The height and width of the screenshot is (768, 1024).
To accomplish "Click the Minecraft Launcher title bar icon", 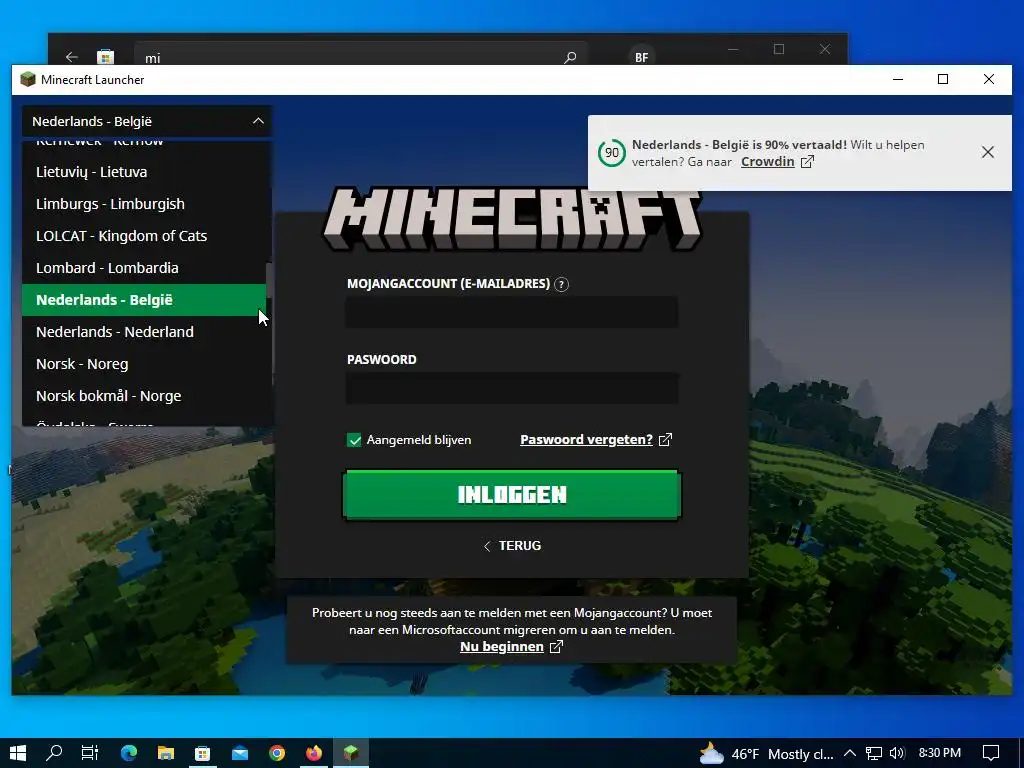I will (28, 80).
